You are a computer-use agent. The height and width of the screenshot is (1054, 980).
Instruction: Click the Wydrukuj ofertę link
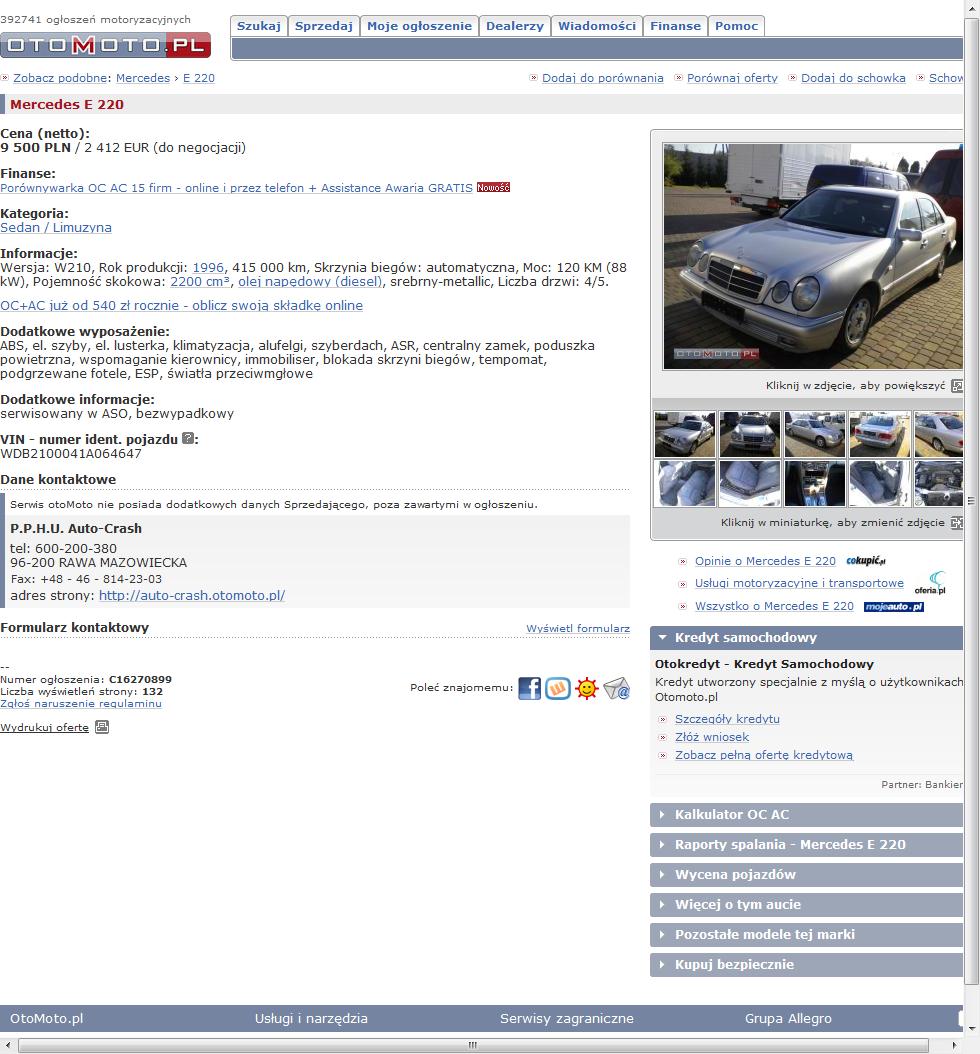44,727
